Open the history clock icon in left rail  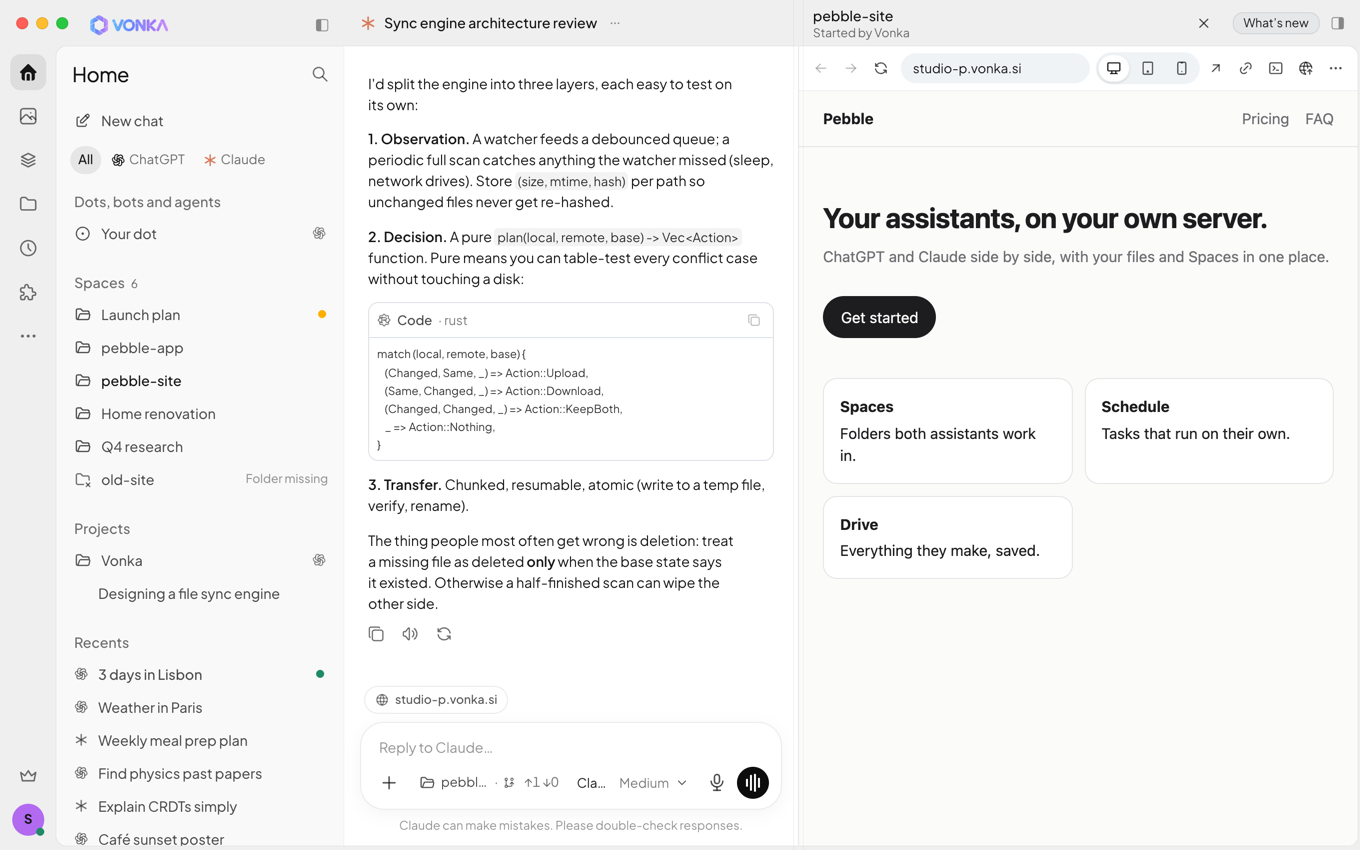[28, 248]
